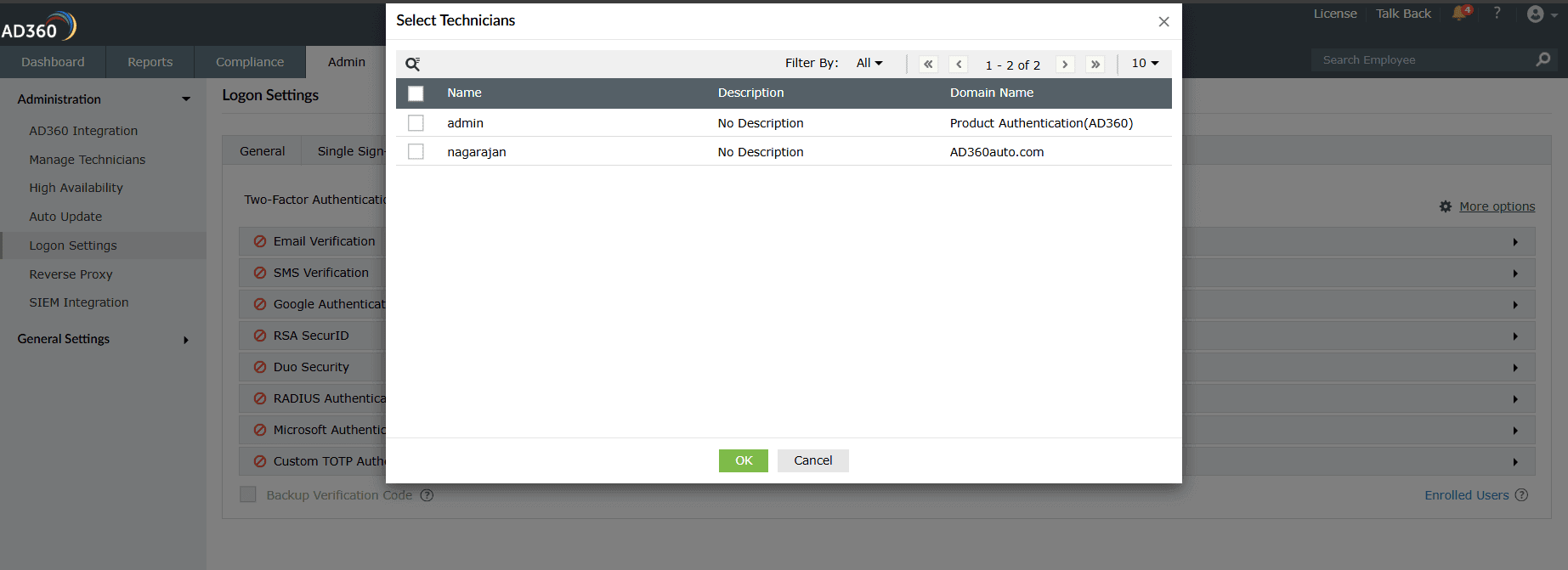Viewport: 1568px width, 570px height.
Task: Go to first page of technicians list
Action: click(x=928, y=64)
